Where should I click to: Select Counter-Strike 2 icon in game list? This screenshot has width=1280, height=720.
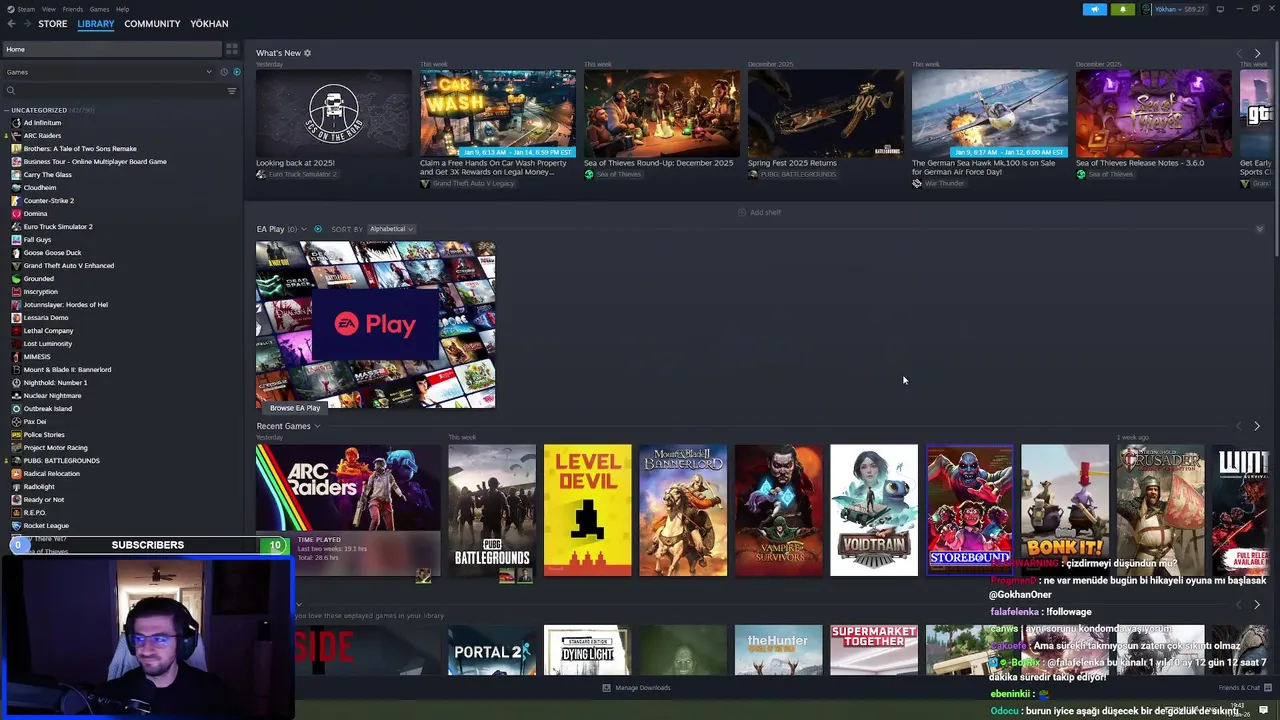(x=16, y=201)
